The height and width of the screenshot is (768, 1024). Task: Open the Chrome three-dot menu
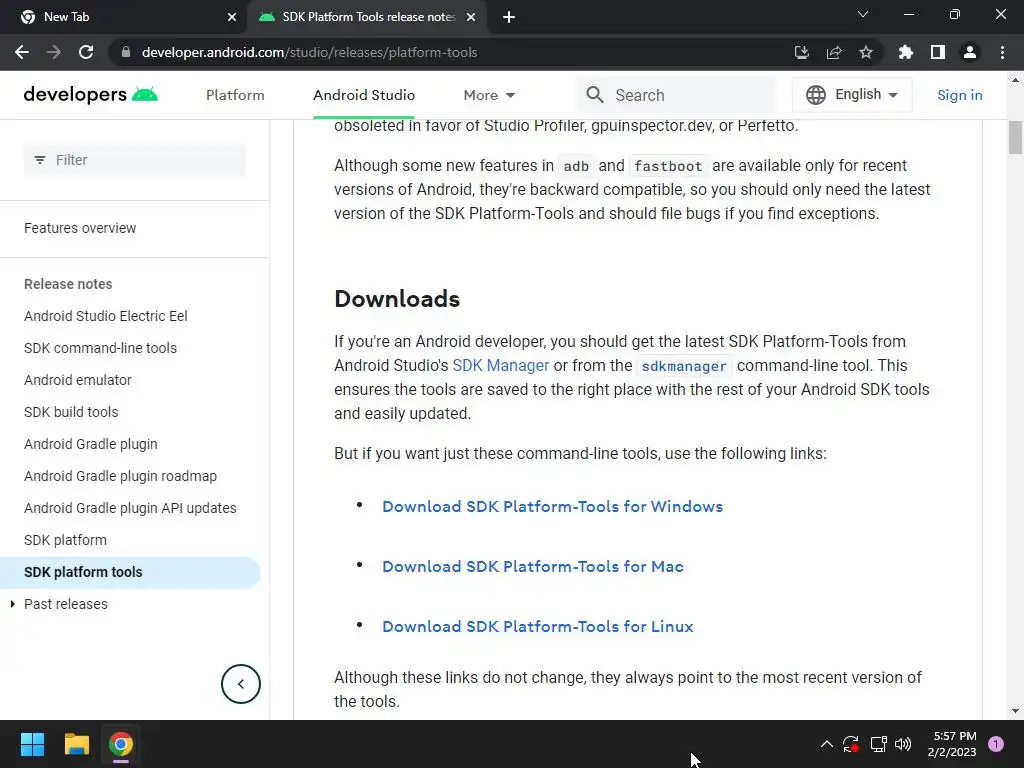1002,52
